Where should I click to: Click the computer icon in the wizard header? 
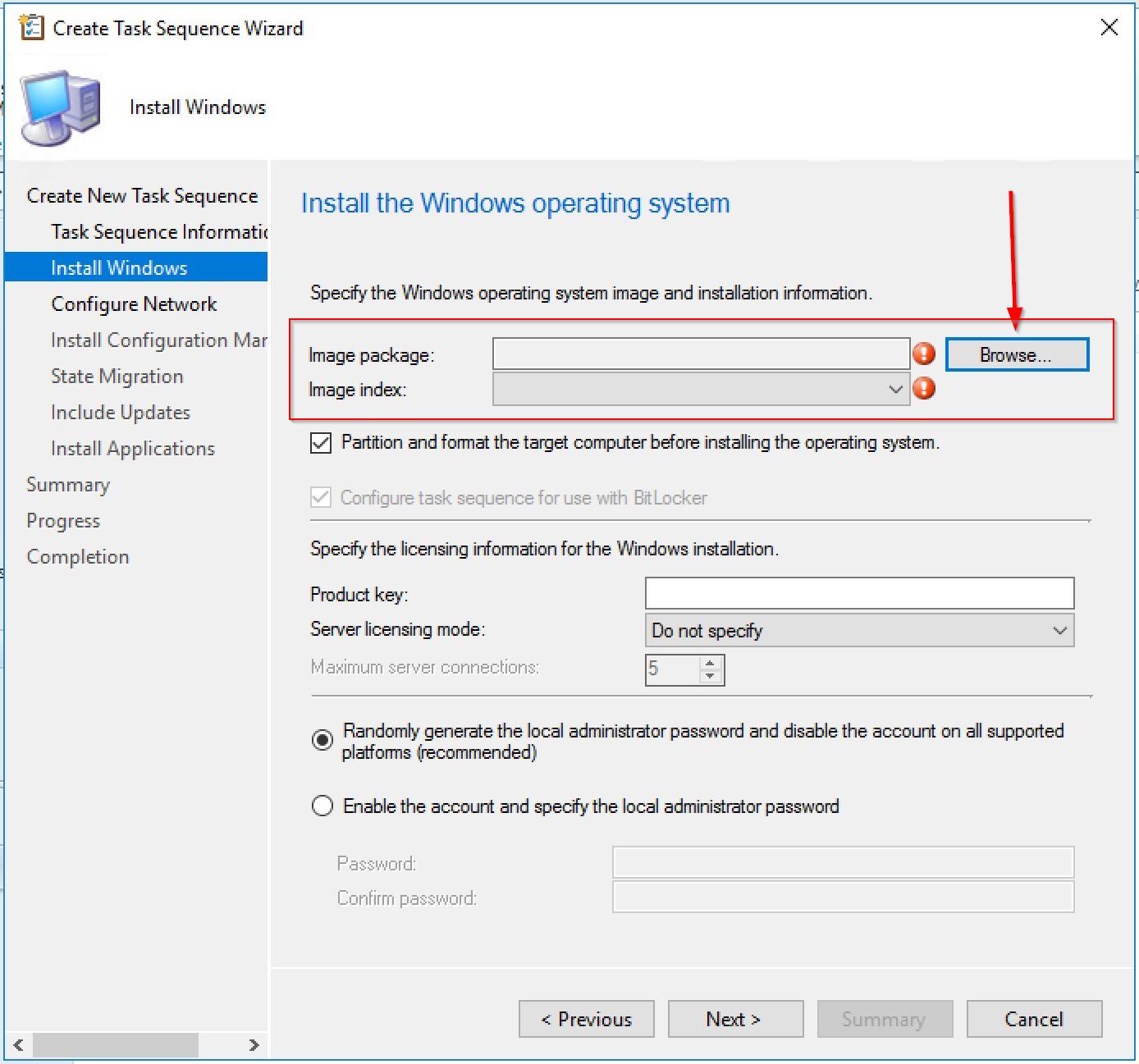pyautogui.click(x=62, y=108)
